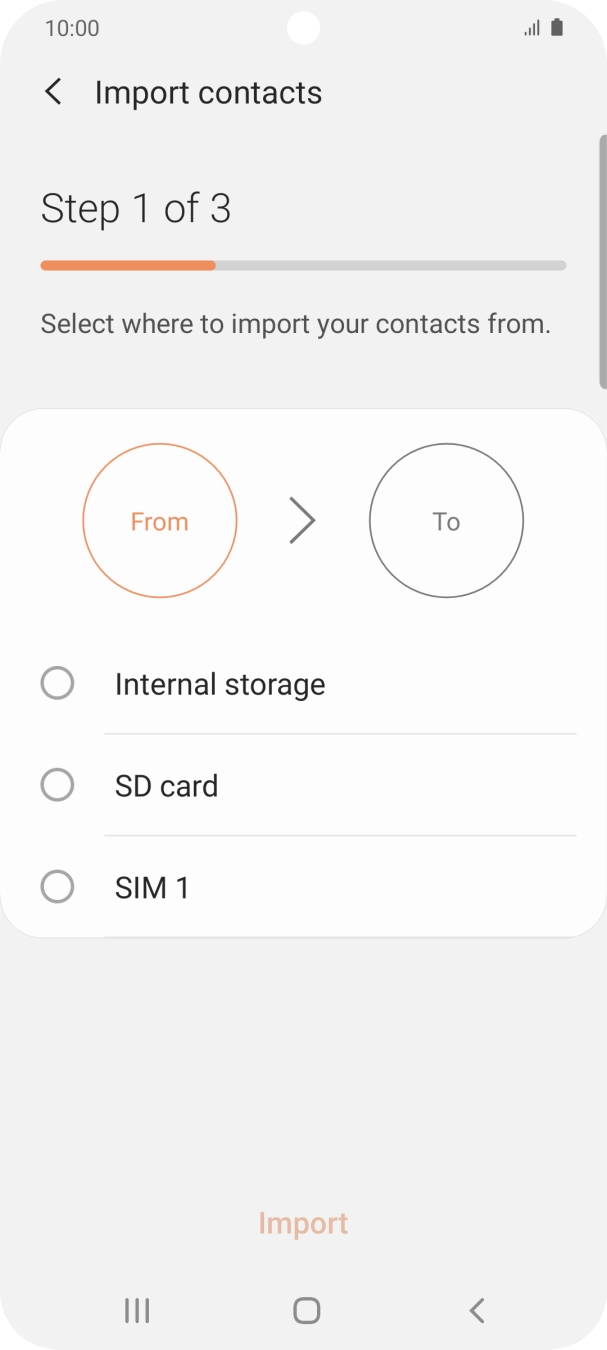Open recent apps from navigation bar
This screenshot has height=1350, width=607.
point(137,1310)
